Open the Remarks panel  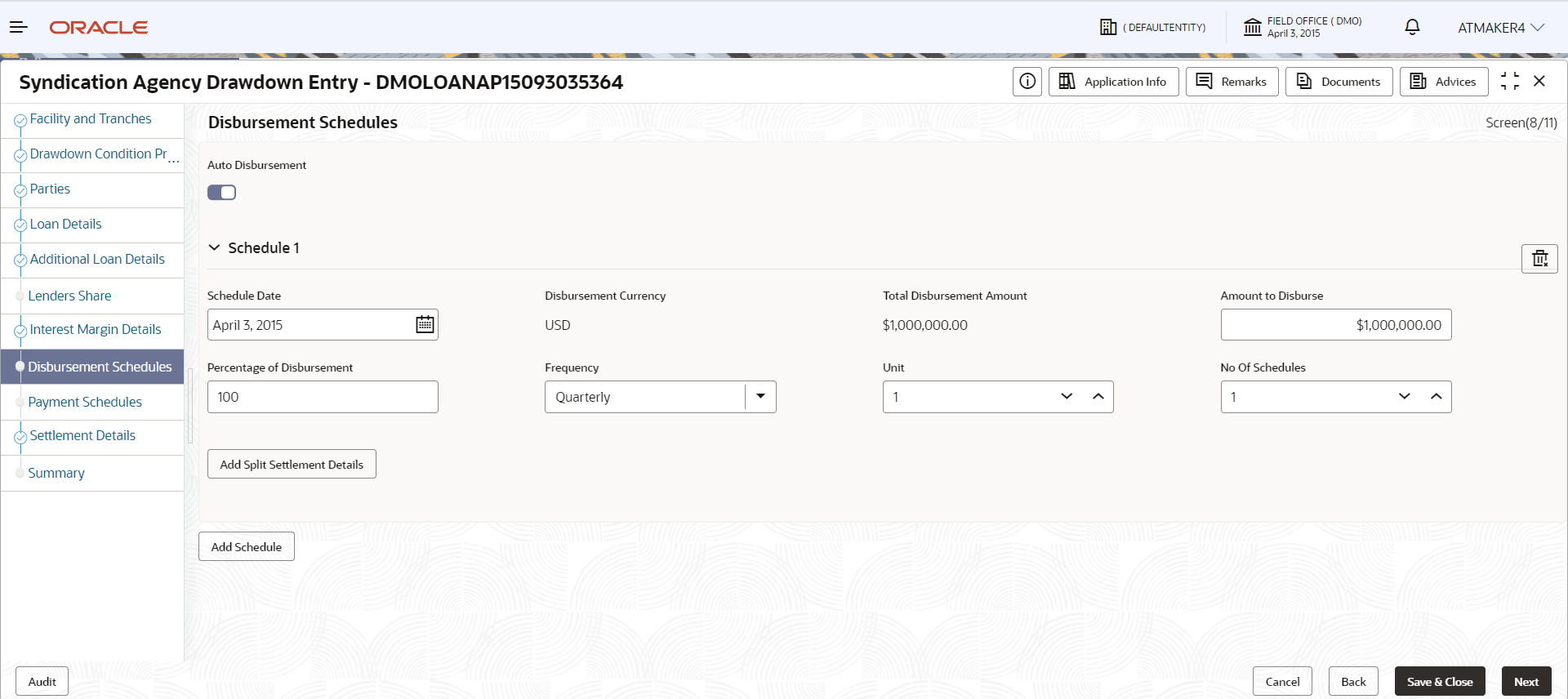point(1232,82)
